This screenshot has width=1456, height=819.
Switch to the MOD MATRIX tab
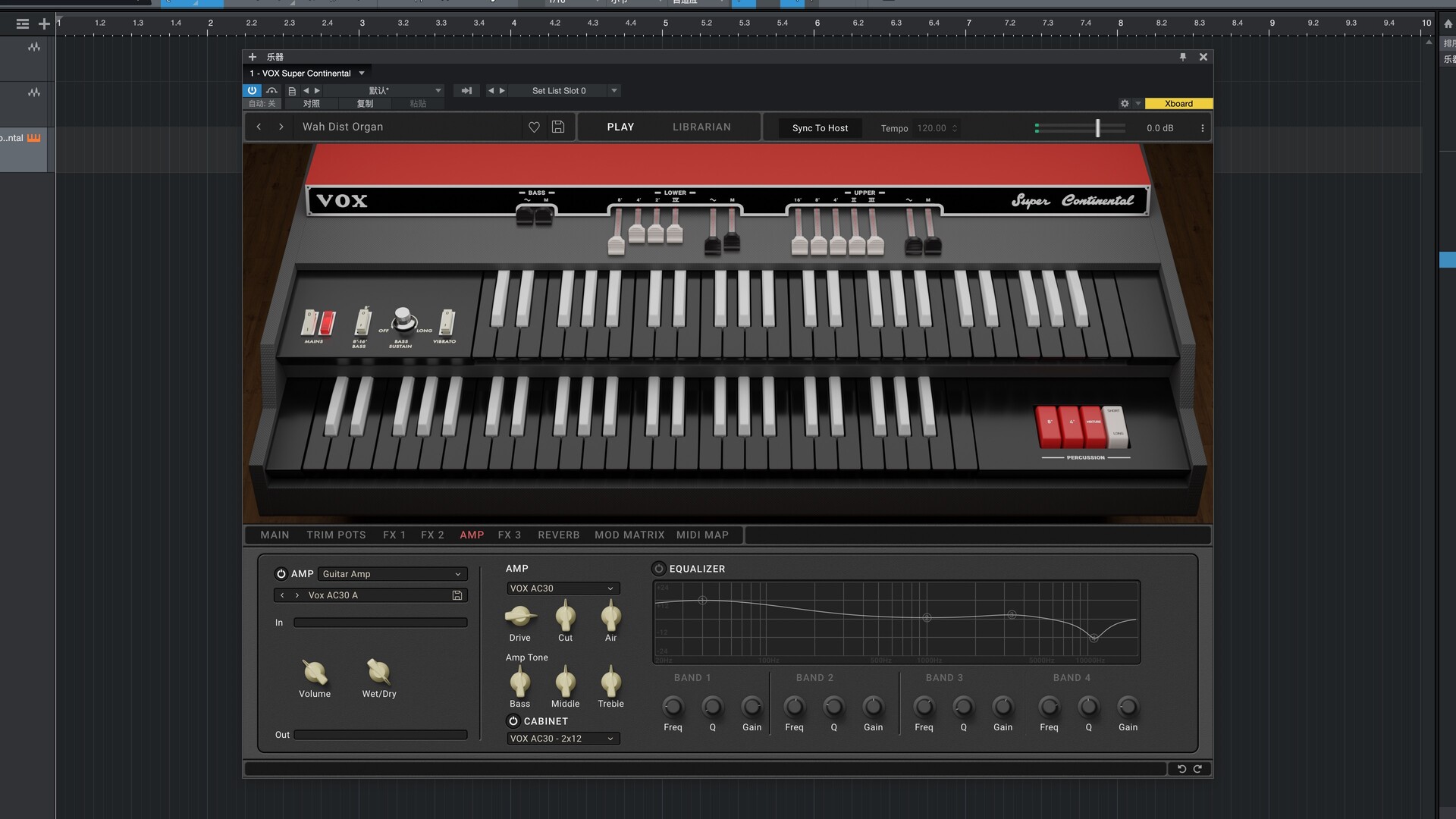[x=629, y=535]
